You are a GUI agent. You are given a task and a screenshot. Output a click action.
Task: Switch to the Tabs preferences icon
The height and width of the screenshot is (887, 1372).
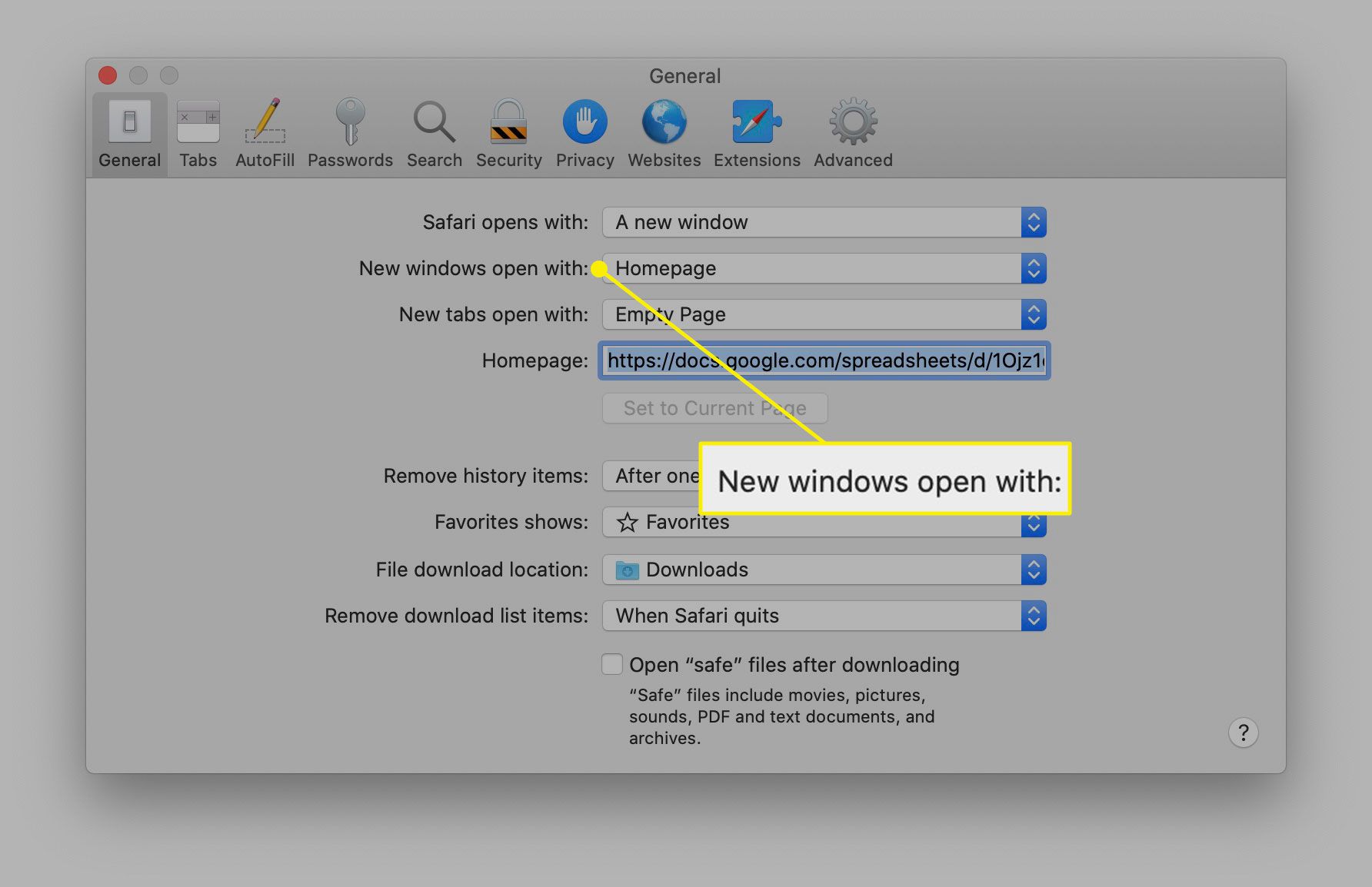[198, 121]
